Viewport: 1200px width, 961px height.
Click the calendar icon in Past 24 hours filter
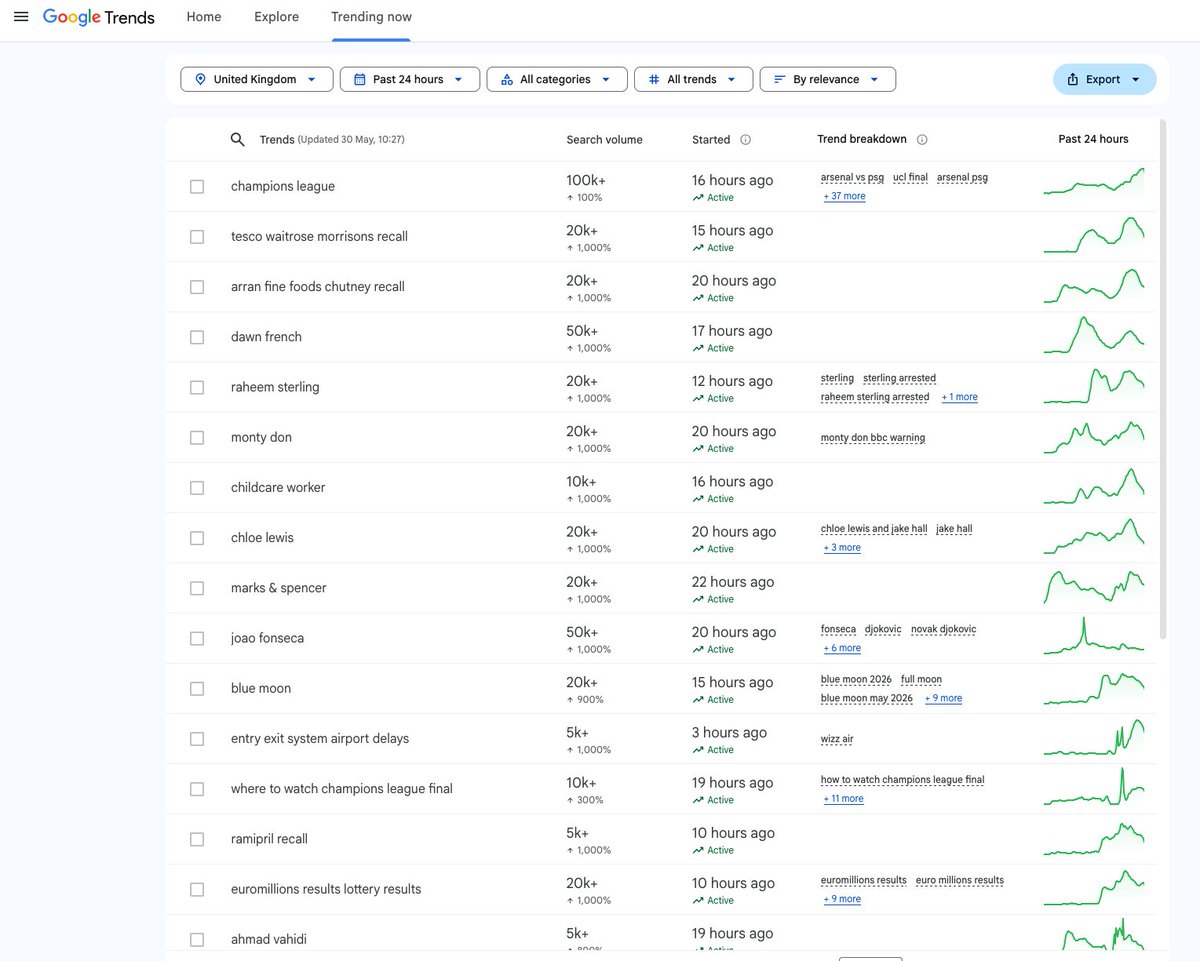[x=360, y=79]
